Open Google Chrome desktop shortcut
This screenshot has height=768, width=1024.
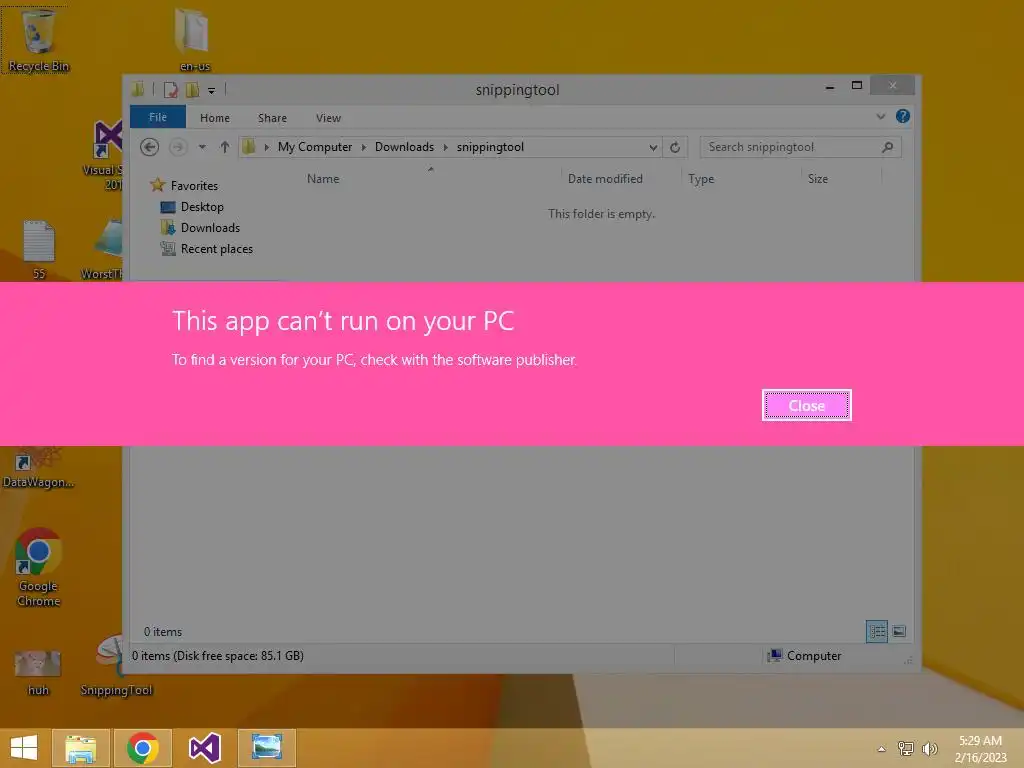(x=38, y=567)
